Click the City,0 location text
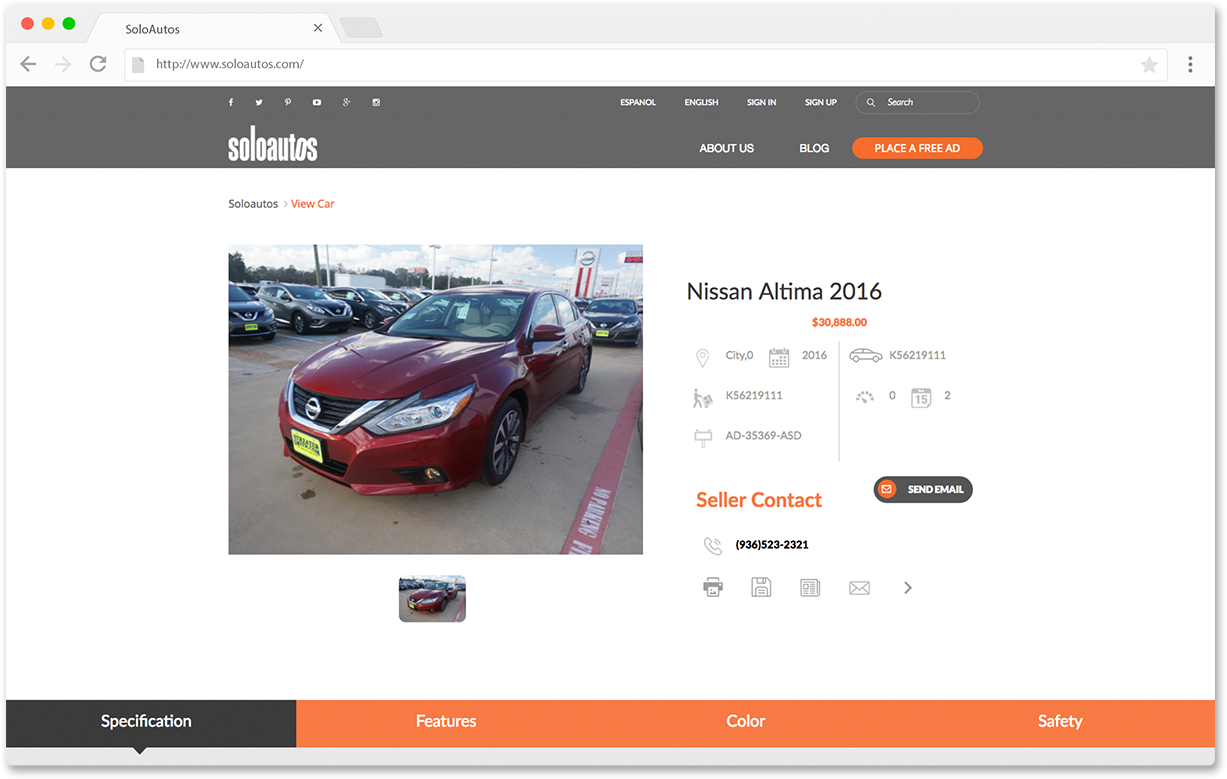 tap(739, 355)
